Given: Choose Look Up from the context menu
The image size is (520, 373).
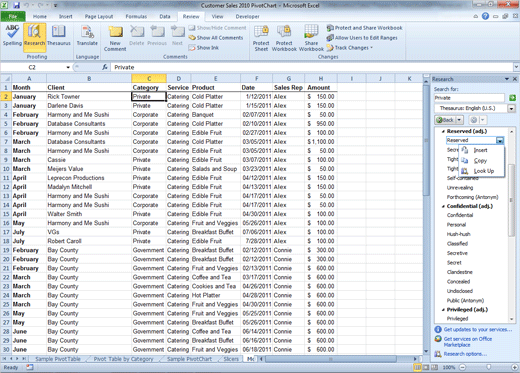Looking at the screenshot, I should point(481,171).
